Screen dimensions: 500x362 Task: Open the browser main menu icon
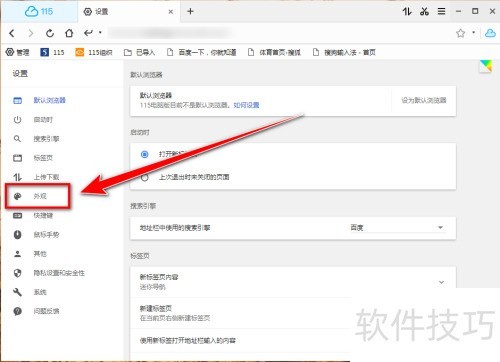(x=441, y=12)
